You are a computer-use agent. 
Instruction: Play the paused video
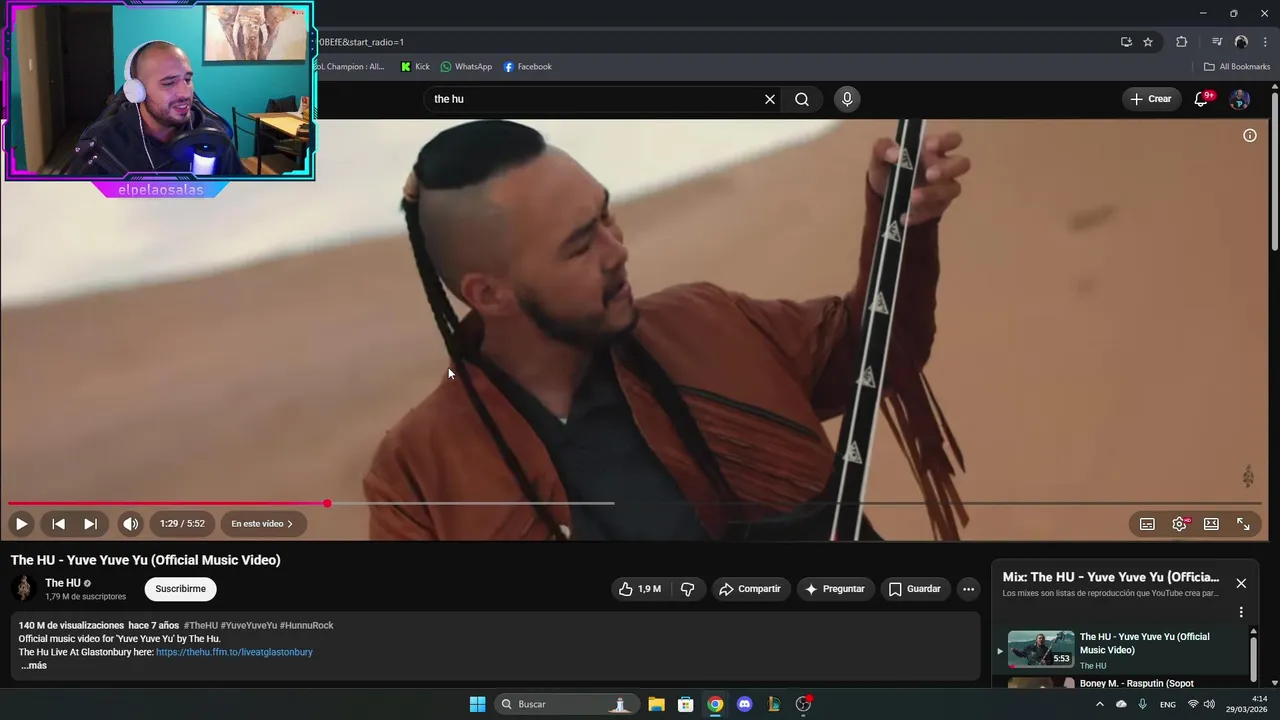point(21,524)
